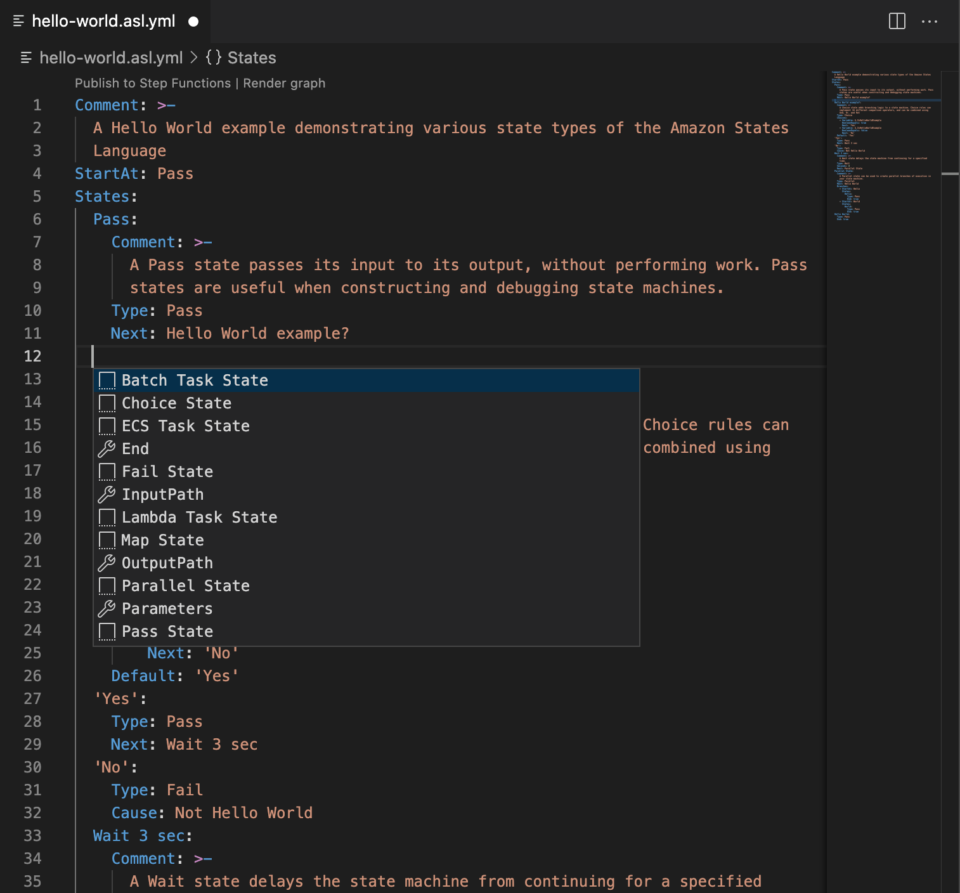Check the box beside Parallel State

coord(107,585)
